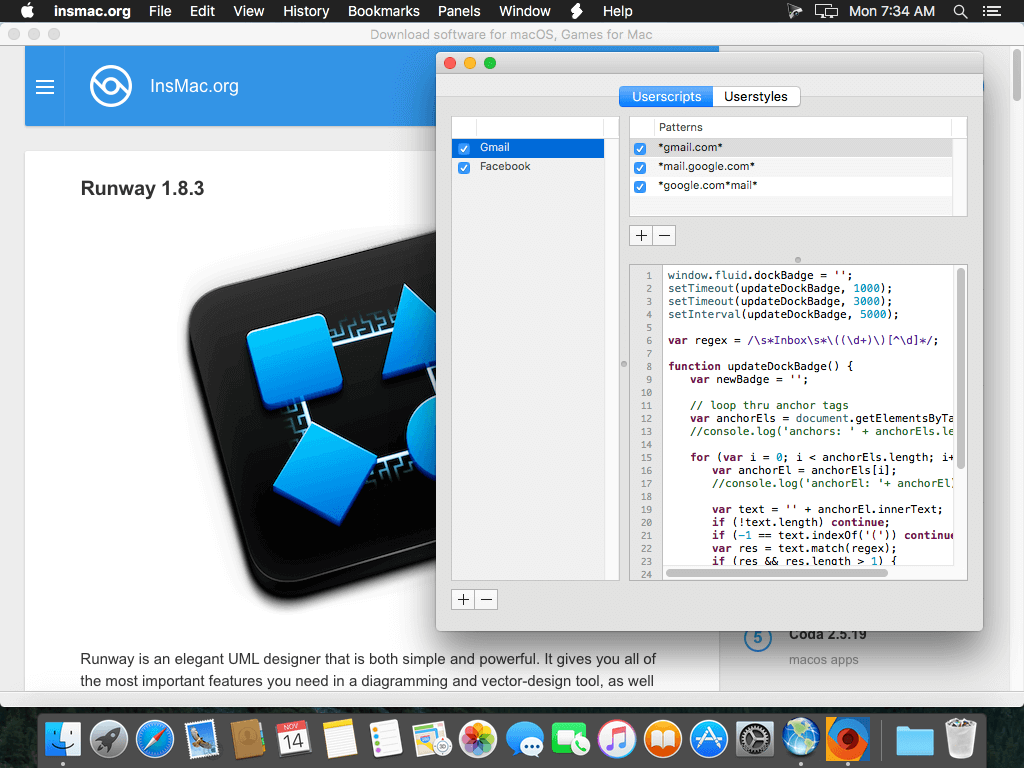Open the View menu
1024x768 pixels.
pos(249,11)
